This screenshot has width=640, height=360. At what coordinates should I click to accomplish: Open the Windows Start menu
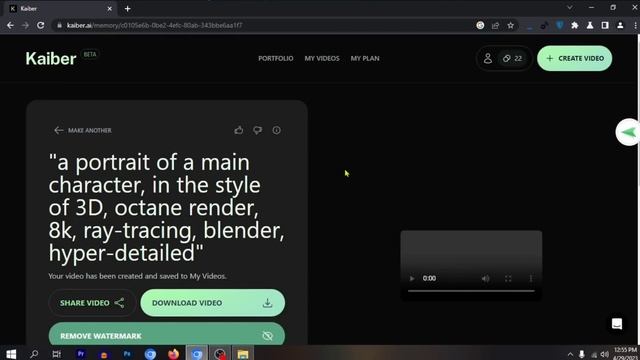tap(11, 354)
